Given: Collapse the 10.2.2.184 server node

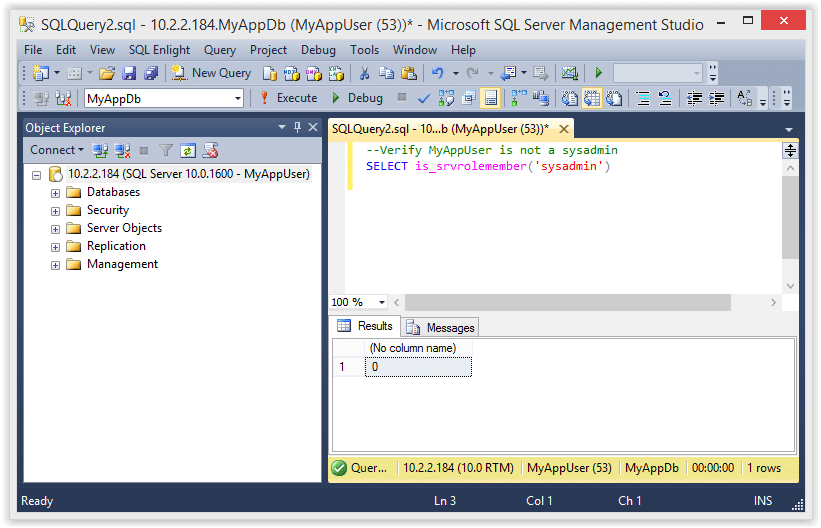Looking at the screenshot, I should (36, 175).
